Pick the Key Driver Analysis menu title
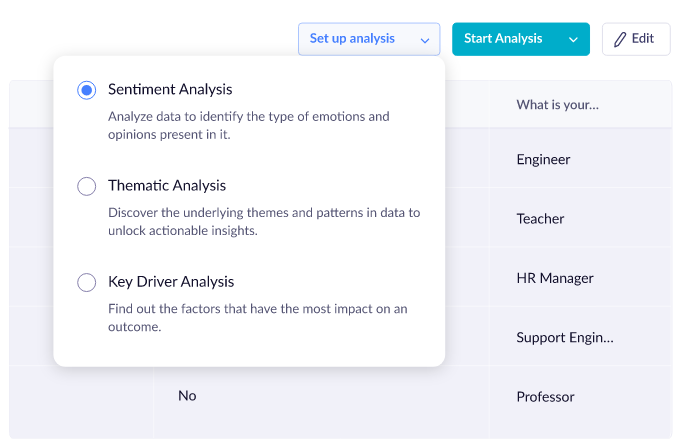683x448 pixels. (x=171, y=282)
